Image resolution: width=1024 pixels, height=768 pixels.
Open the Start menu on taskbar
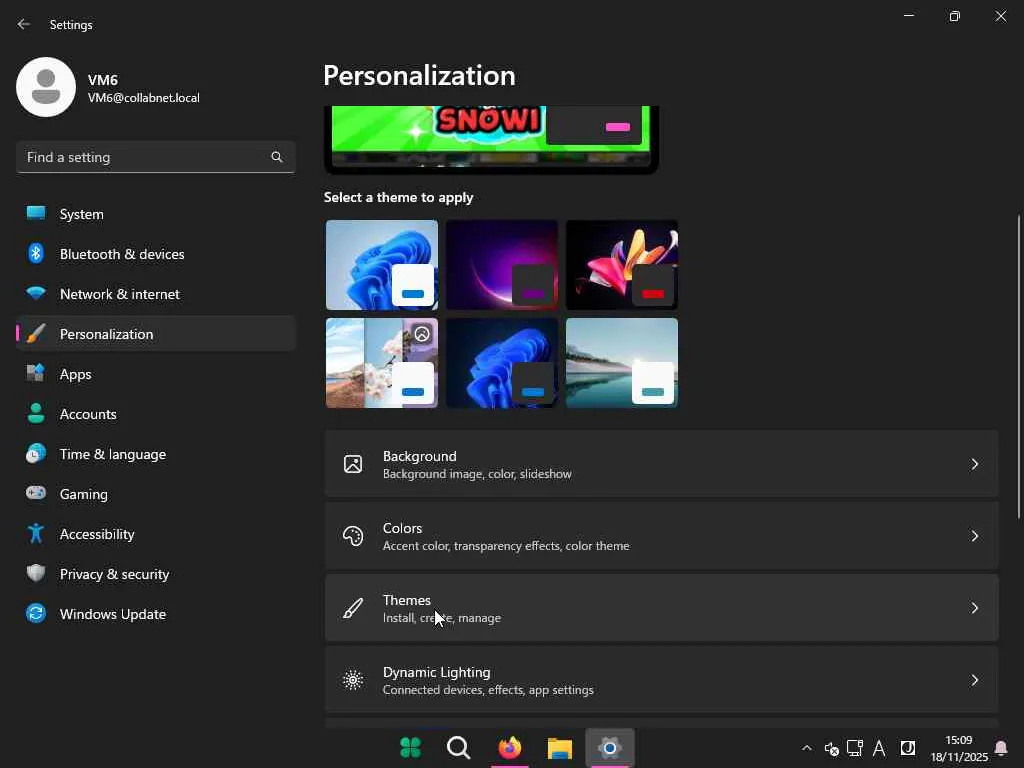click(x=410, y=747)
